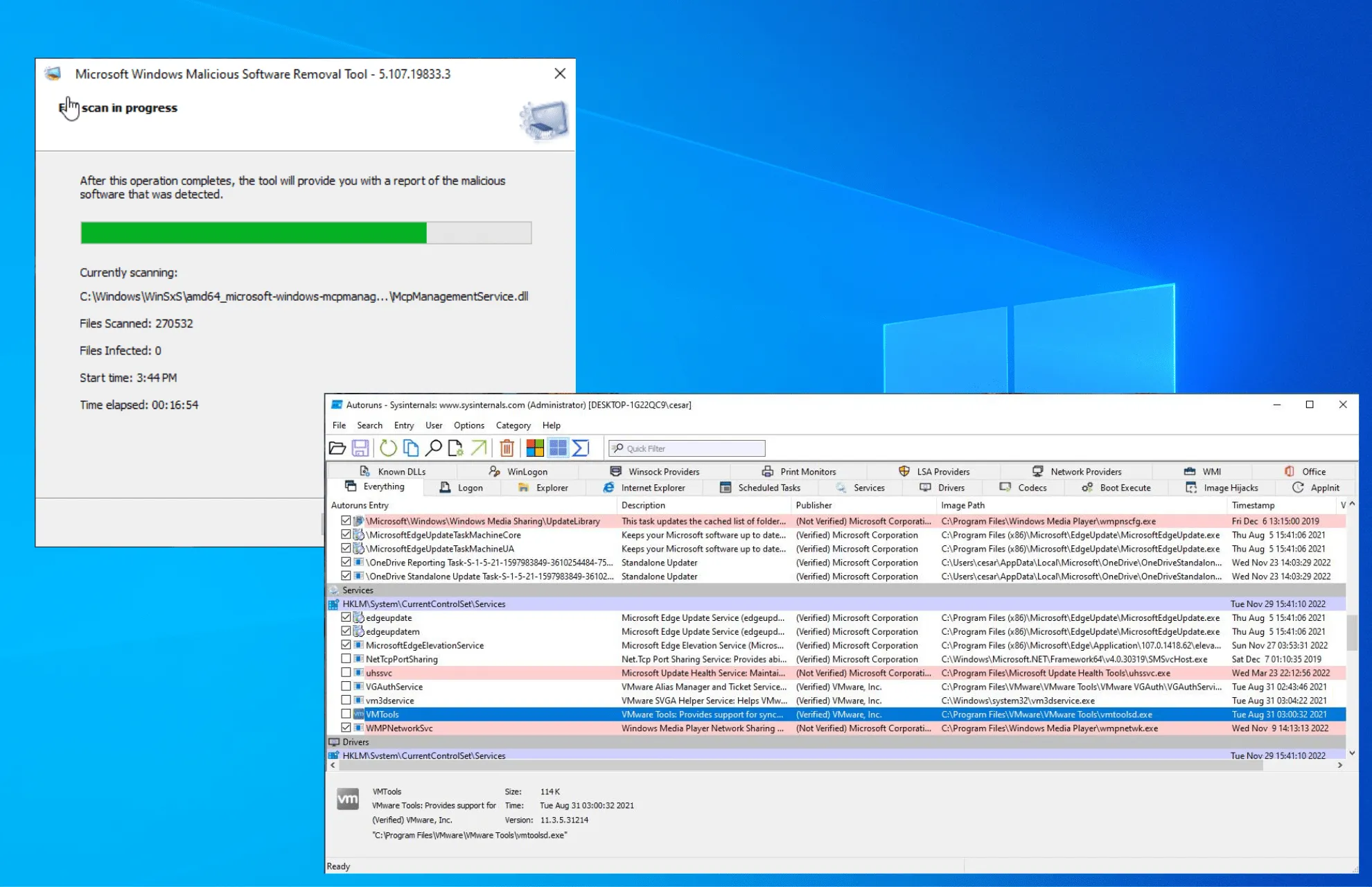Image resolution: width=1372 pixels, height=887 pixels.
Task: Click the file-with-gear properties toolbar icon
Action: click(456, 448)
